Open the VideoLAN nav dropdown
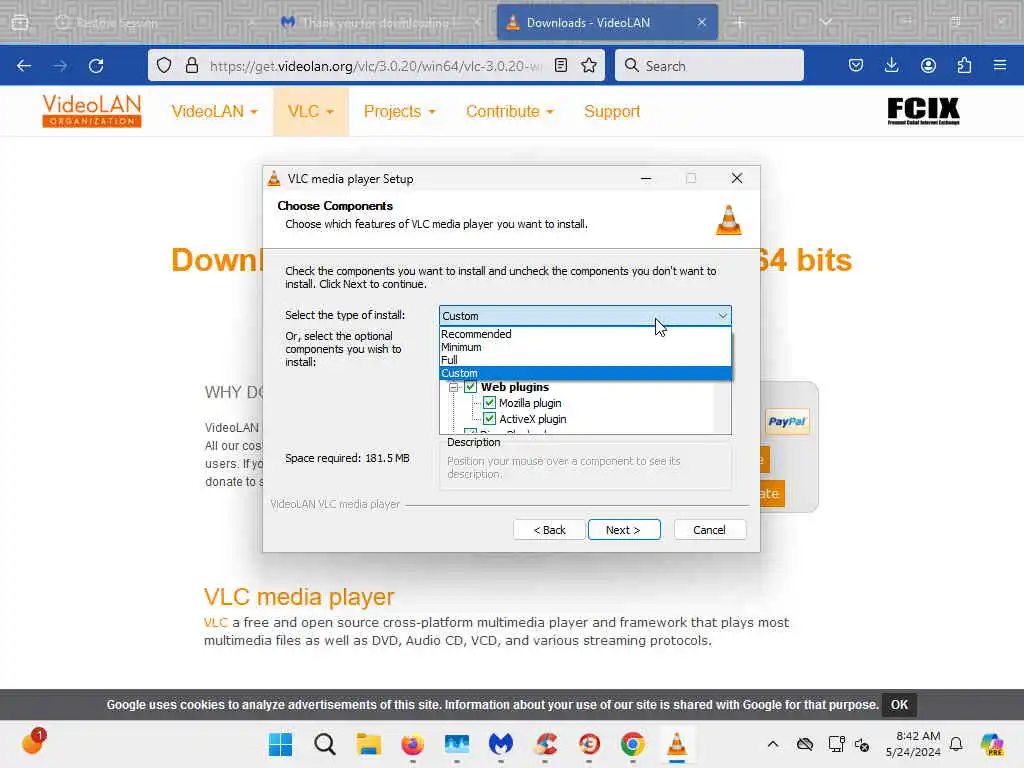 pos(214,111)
